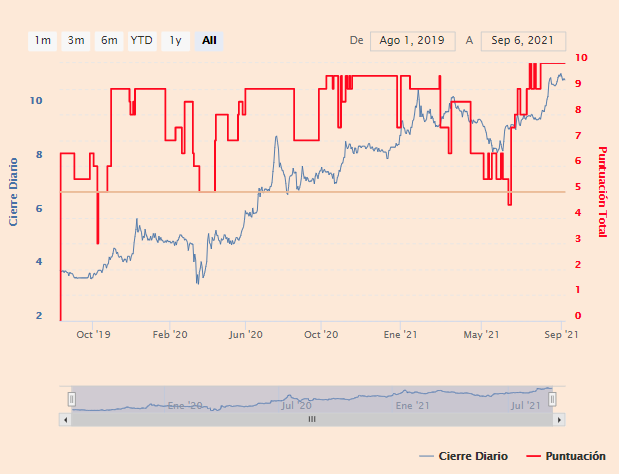This screenshot has height=474, width=619.
Task: Click the scrollbar right arrow
Action: (559, 420)
